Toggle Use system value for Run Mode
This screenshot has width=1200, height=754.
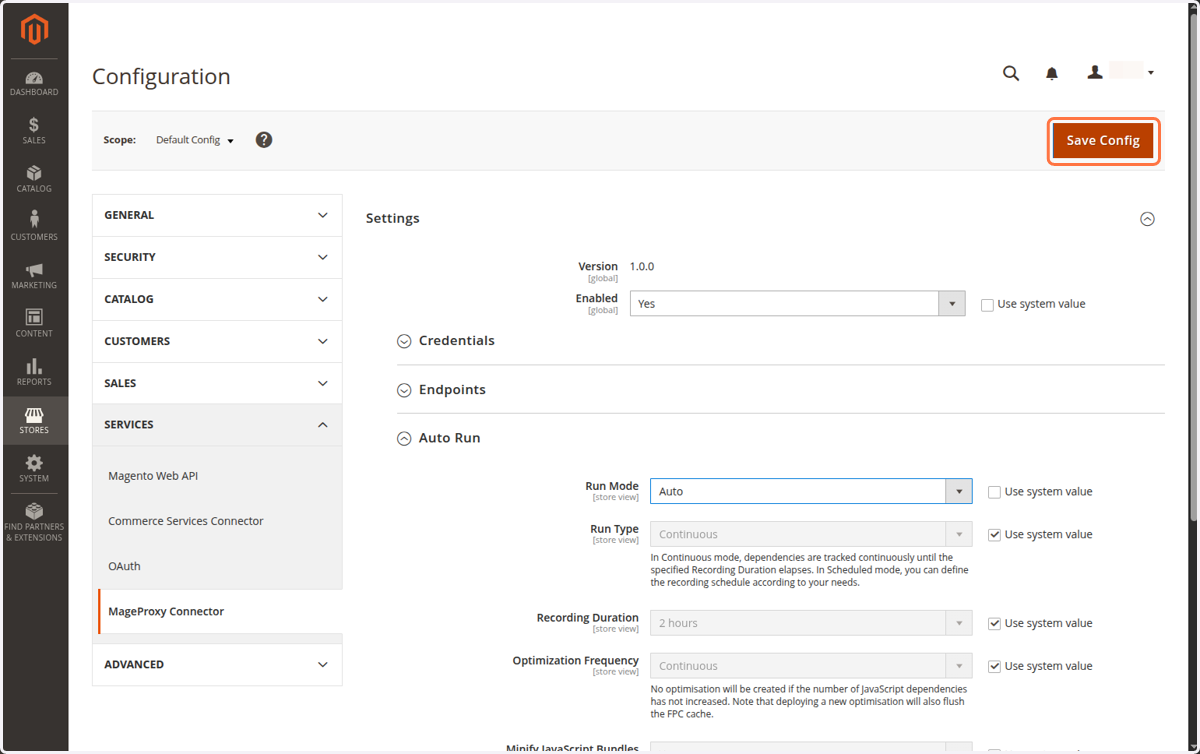pyautogui.click(x=994, y=492)
